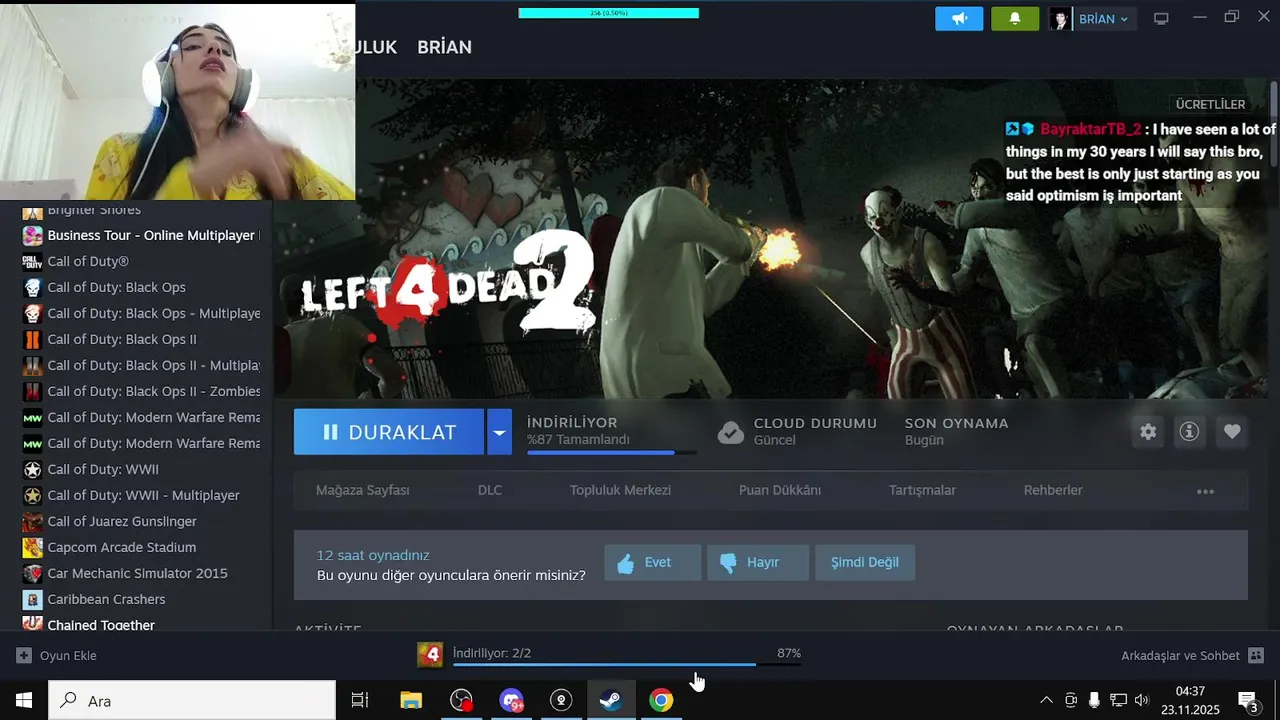
Task: Open Google Chrome from taskbar
Action: (661, 700)
